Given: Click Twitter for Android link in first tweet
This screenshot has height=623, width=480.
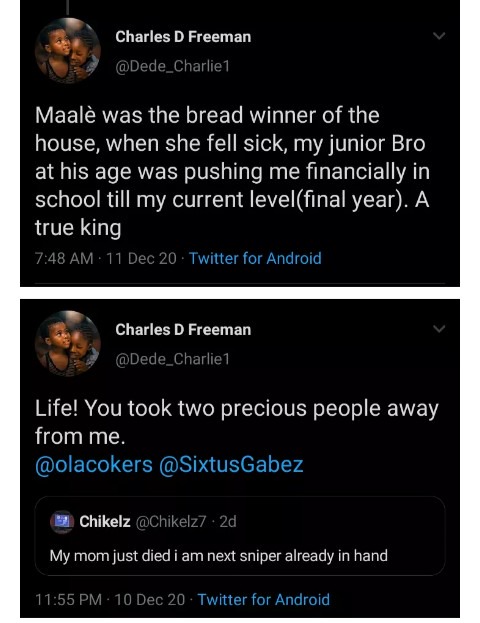Looking at the screenshot, I should click(x=255, y=258).
